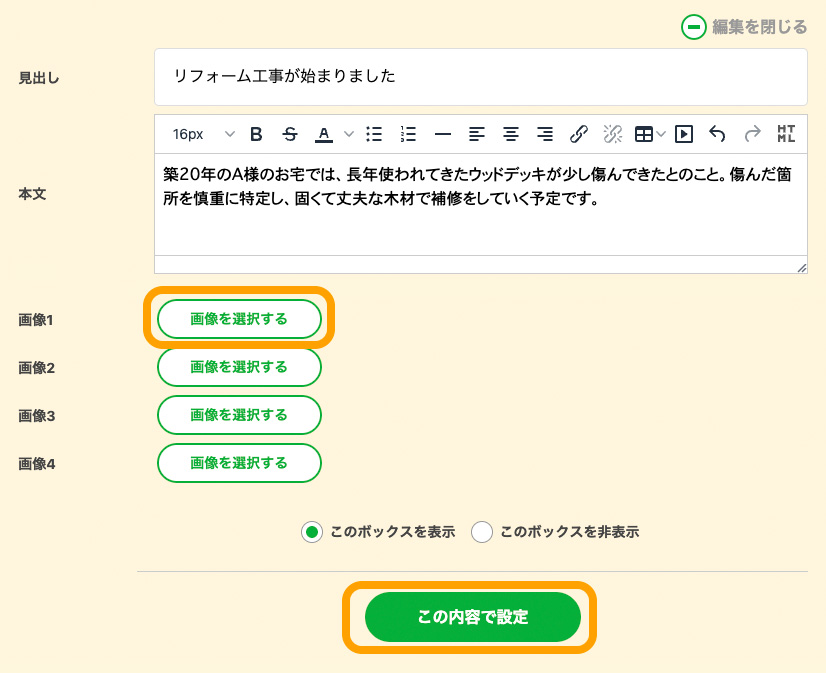
Task: Insert a horizontal line
Action: [x=442, y=134]
